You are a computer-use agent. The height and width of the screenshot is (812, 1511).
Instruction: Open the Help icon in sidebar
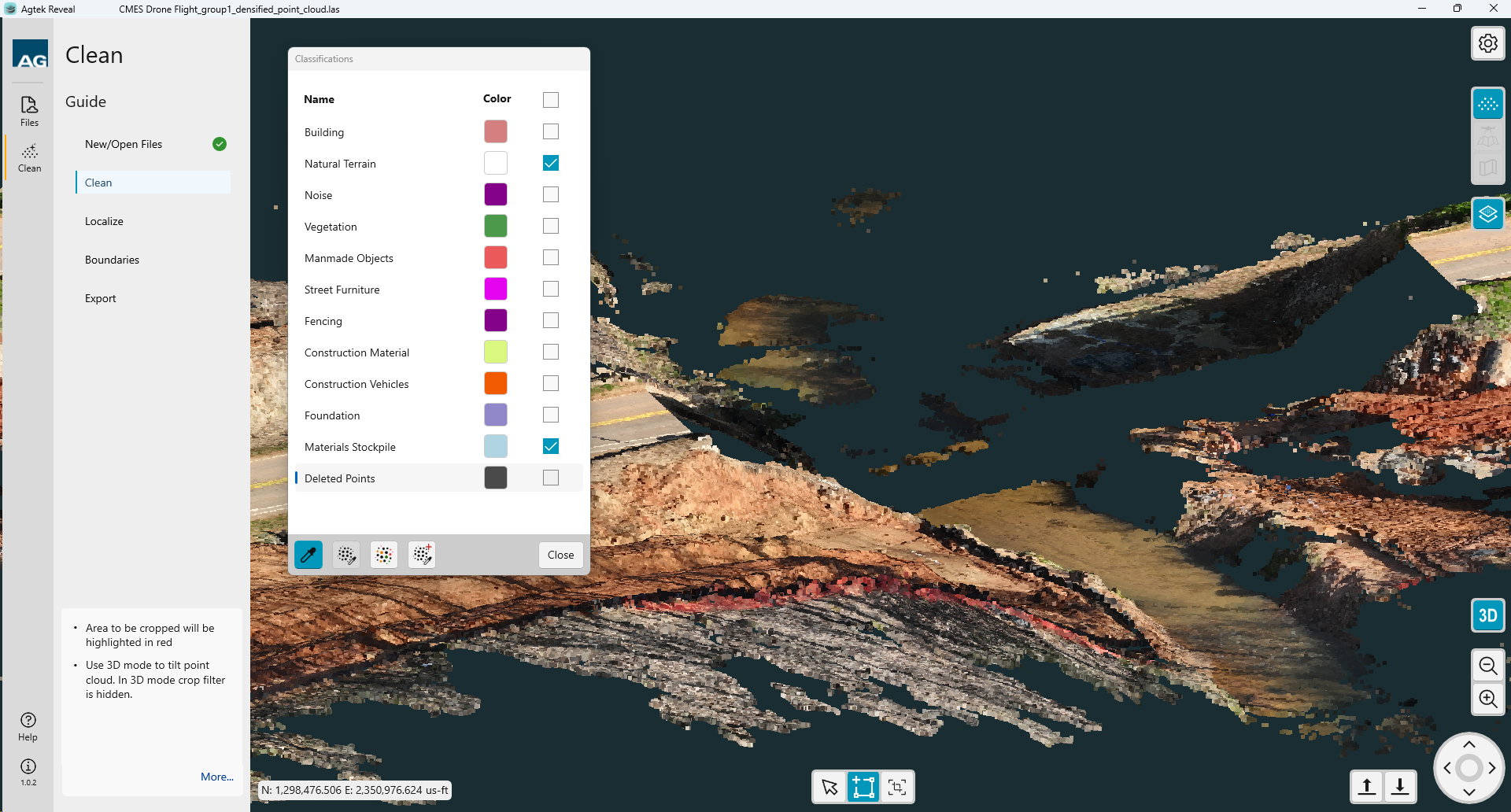(28, 725)
